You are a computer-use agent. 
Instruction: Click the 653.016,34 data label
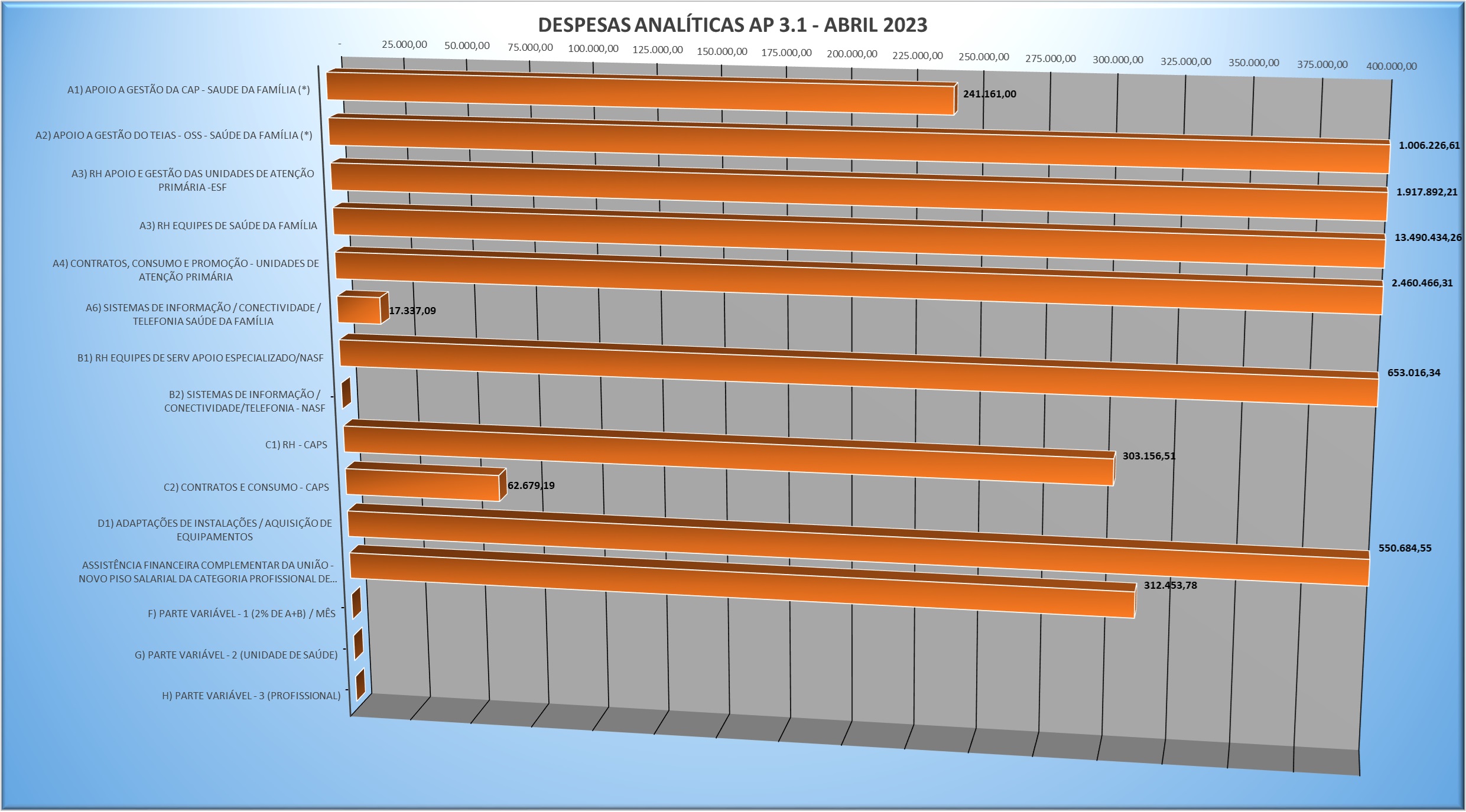1413,373
